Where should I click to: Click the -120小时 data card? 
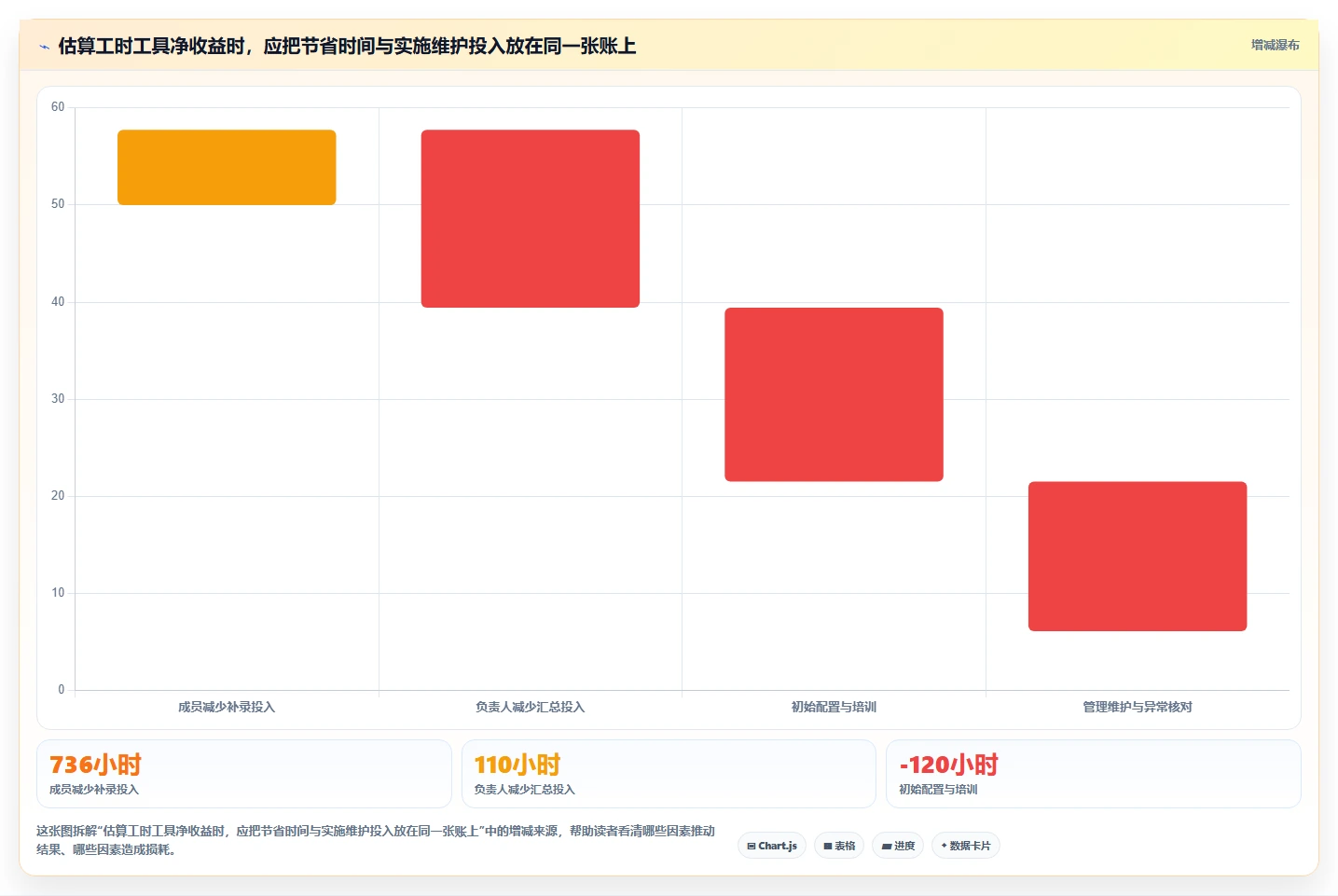(x=1093, y=774)
